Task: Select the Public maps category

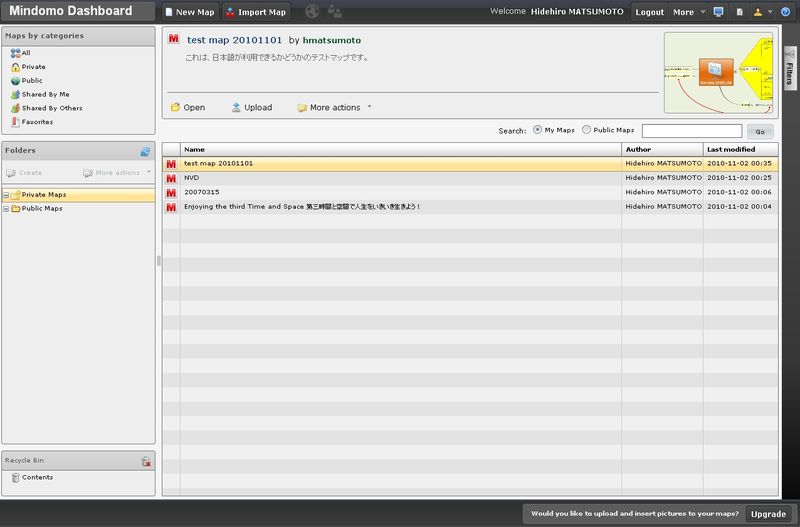Action: coord(27,81)
